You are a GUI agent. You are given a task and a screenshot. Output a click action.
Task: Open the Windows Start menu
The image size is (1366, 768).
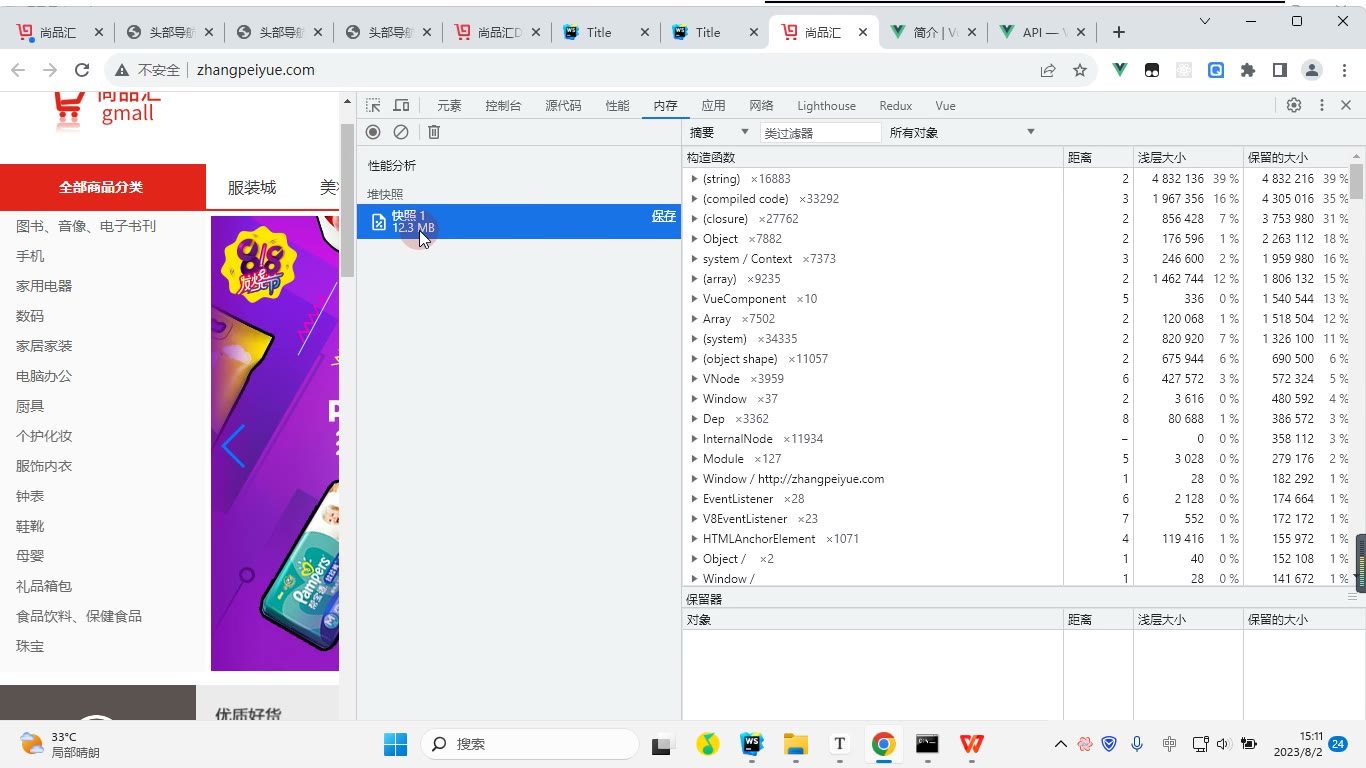[395, 744]
